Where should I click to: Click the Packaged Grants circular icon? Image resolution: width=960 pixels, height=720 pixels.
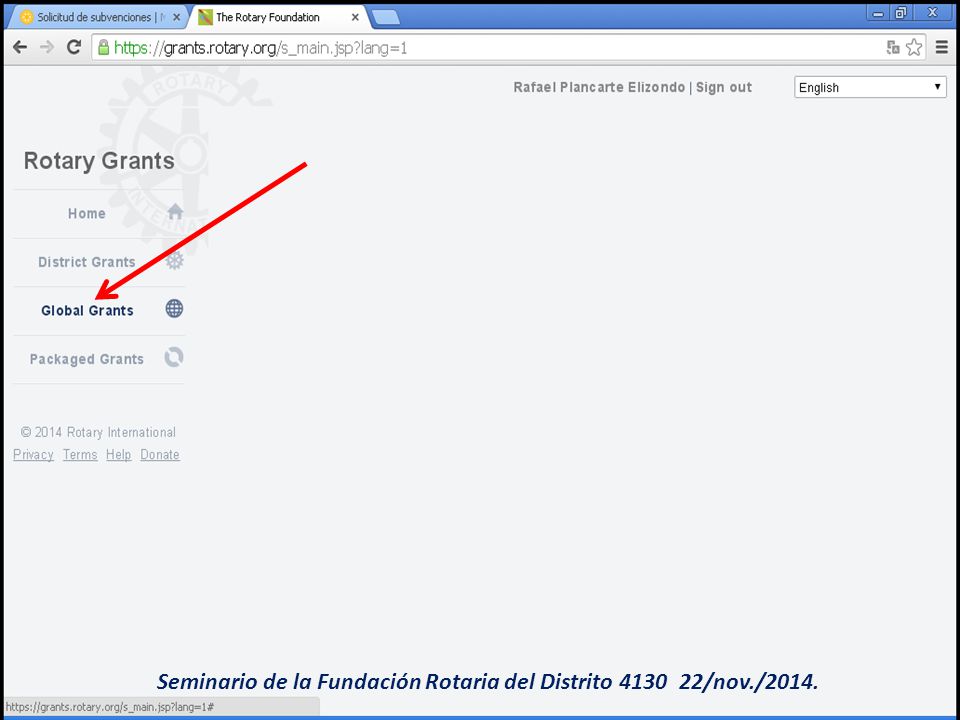click(x=174, y=357)
